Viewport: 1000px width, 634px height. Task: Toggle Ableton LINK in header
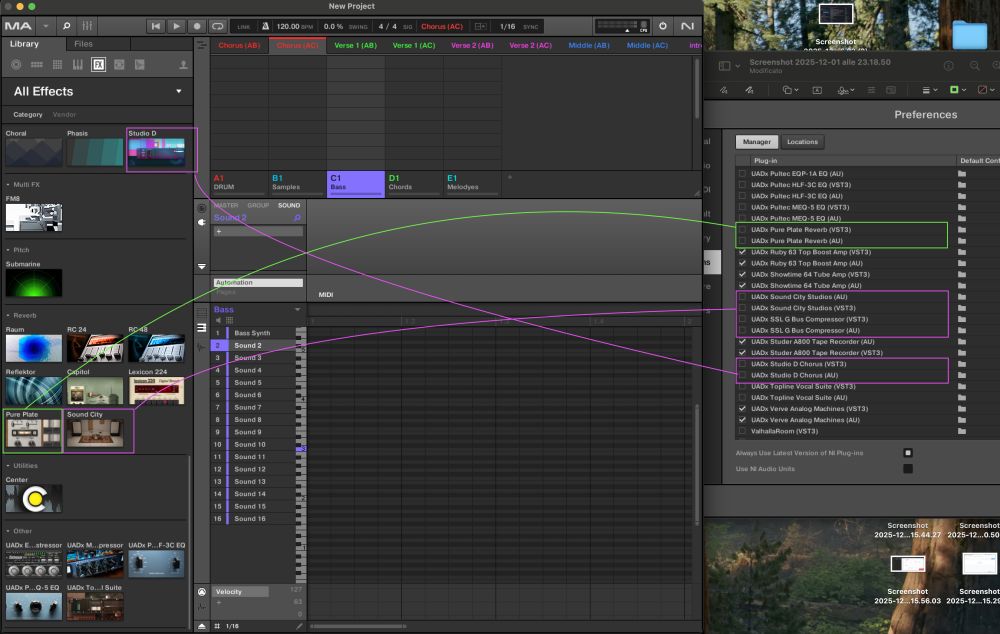244,27
